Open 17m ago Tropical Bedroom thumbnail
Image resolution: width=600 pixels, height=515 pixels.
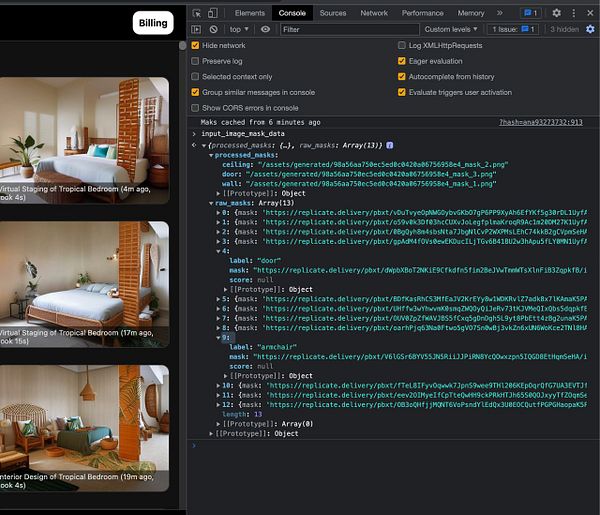[x=84, y=284]
